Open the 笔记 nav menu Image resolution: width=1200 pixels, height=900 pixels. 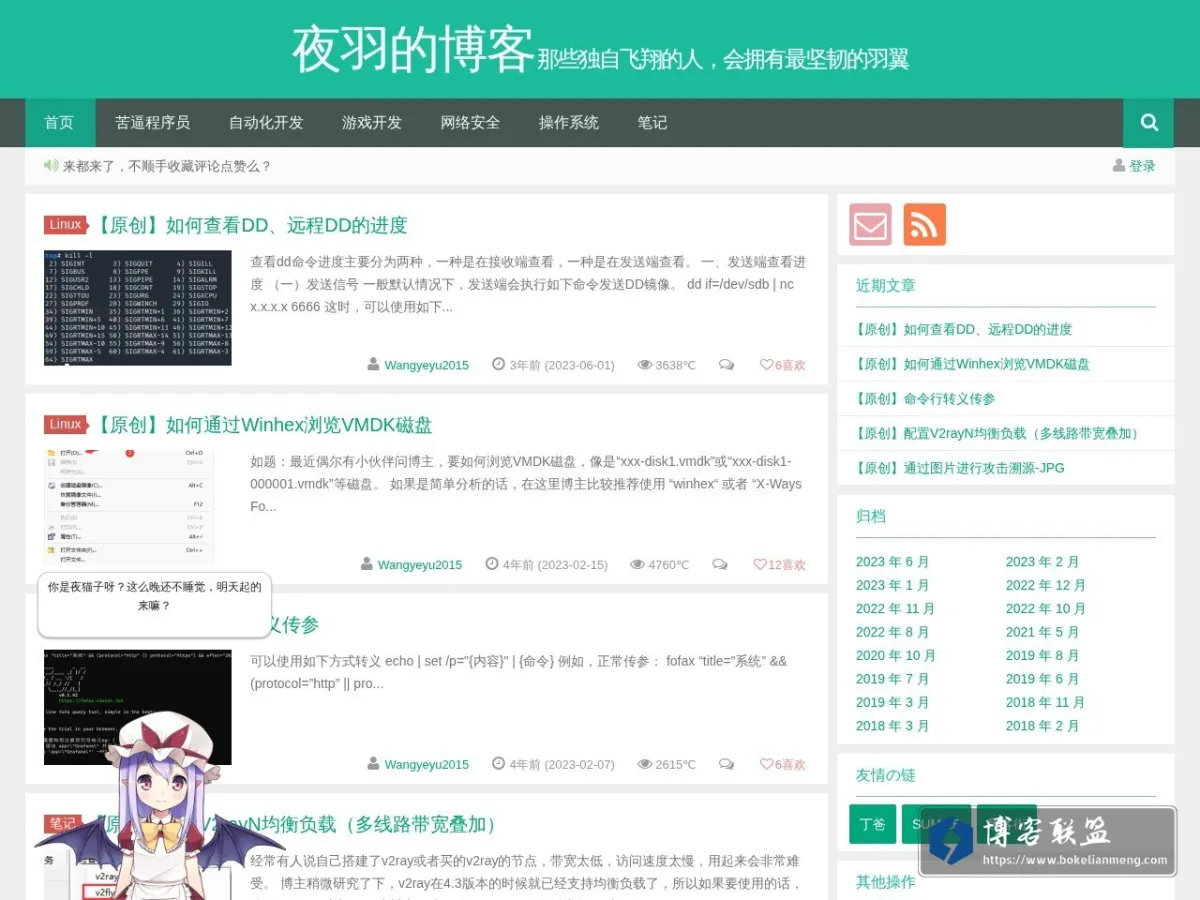tap(652, 123)
